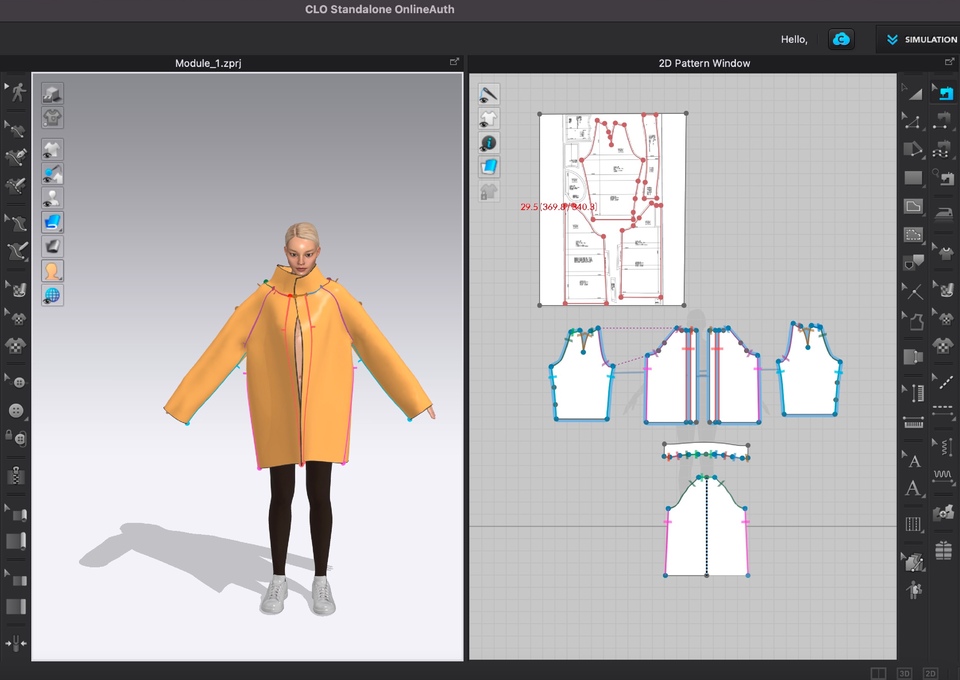Choose the Rectangle pattern tool
The width and height of the screenshot is (960, 680).
[x=913, y=178]
